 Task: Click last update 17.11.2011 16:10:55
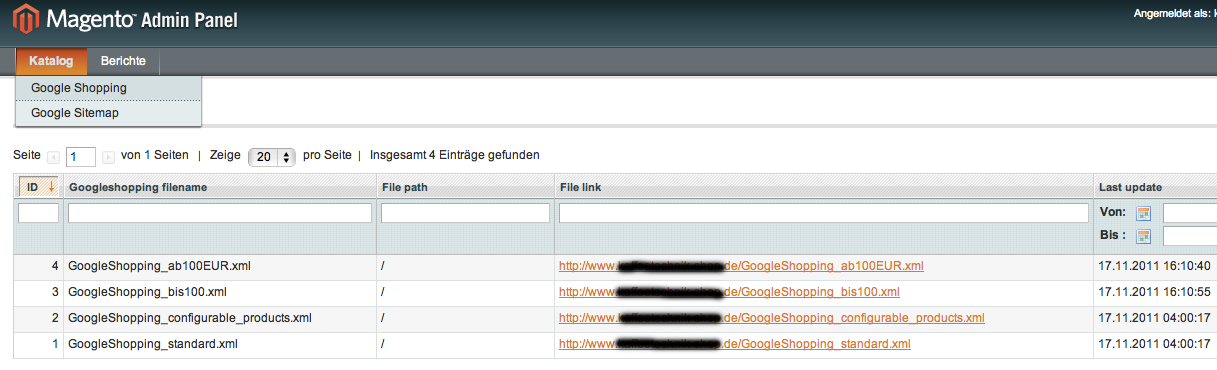(1154, 292)
